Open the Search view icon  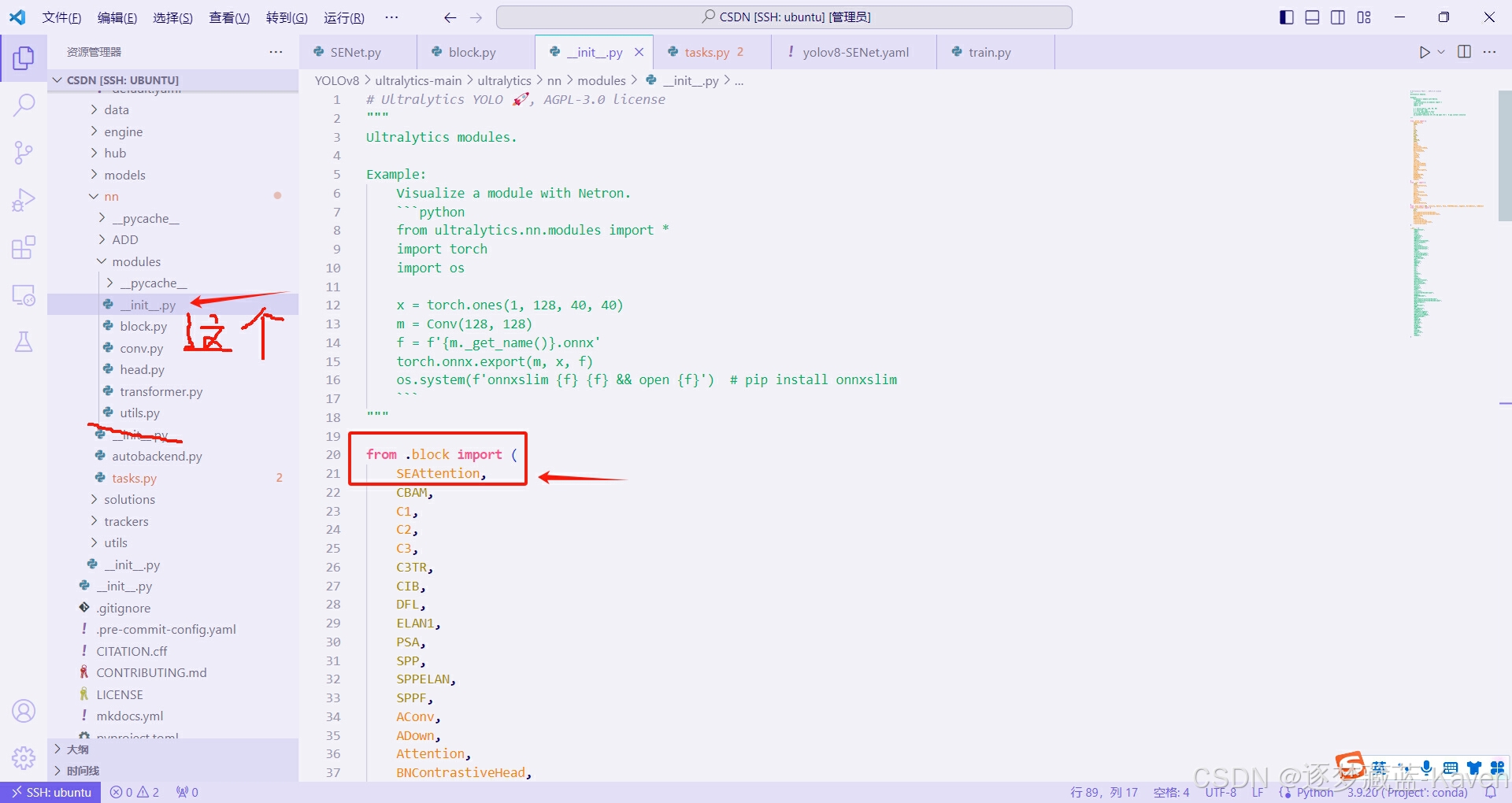pyautogui.click(x=24, y=105)
